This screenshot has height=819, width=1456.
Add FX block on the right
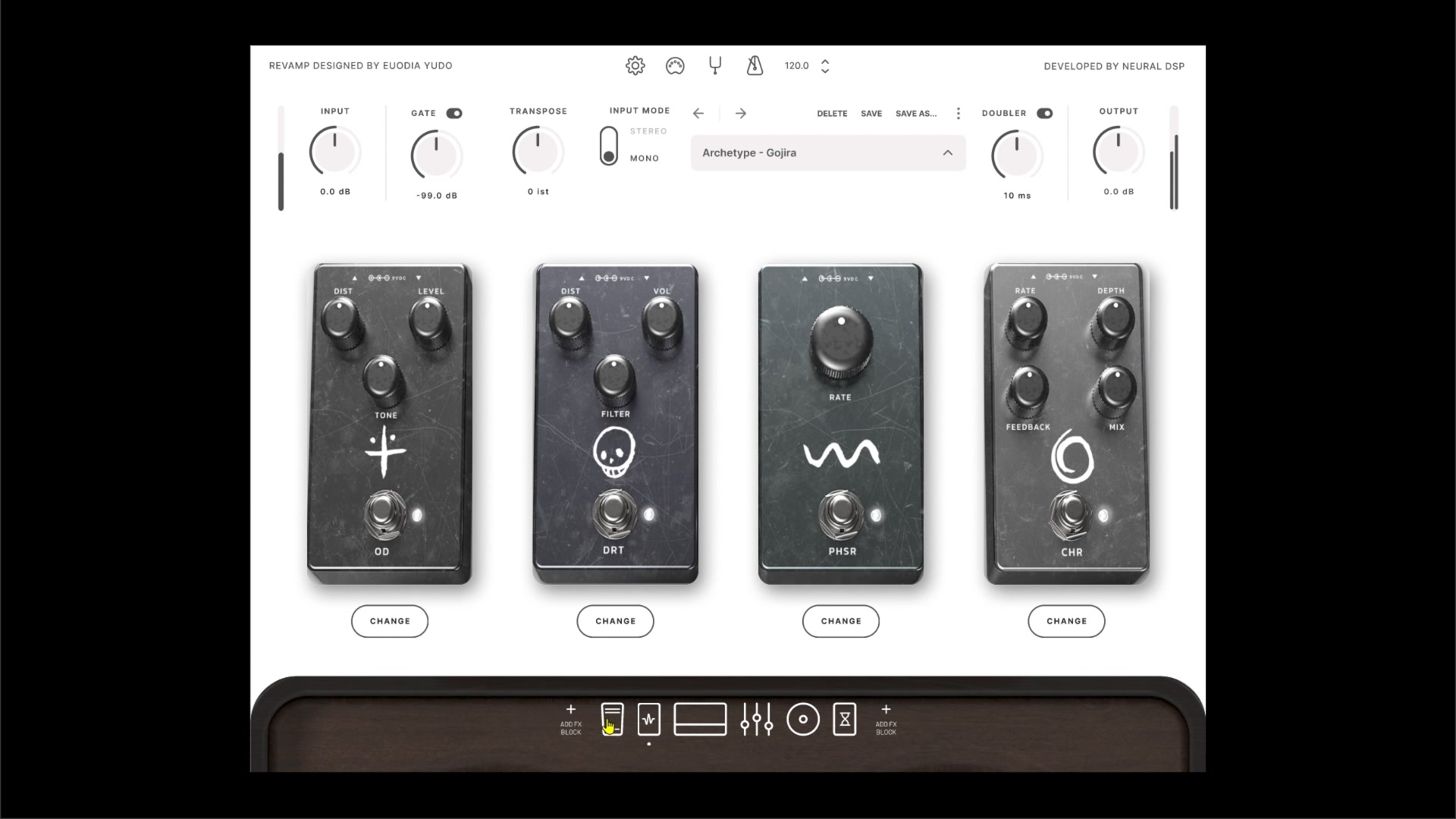click(886, 719)
